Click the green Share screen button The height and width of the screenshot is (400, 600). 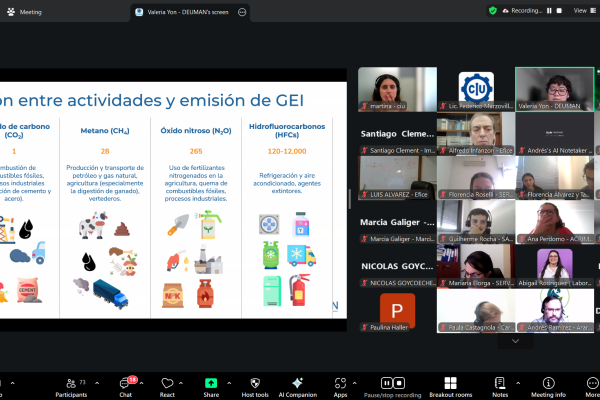click(211, 388)
